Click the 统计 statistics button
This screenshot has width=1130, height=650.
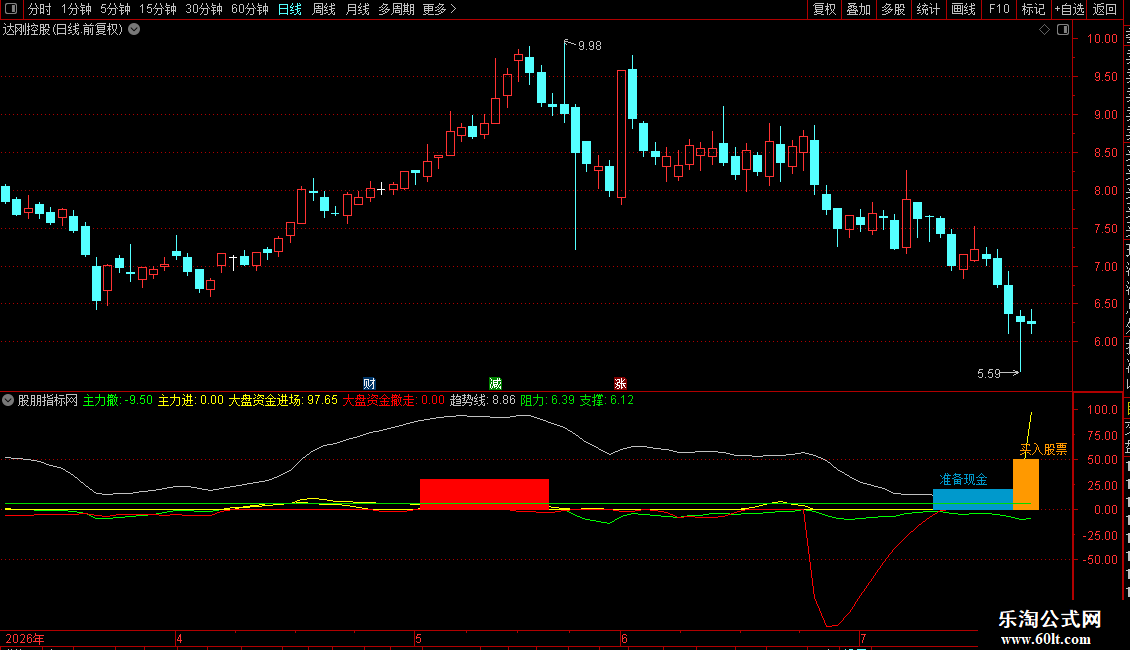tap(928, 9)
